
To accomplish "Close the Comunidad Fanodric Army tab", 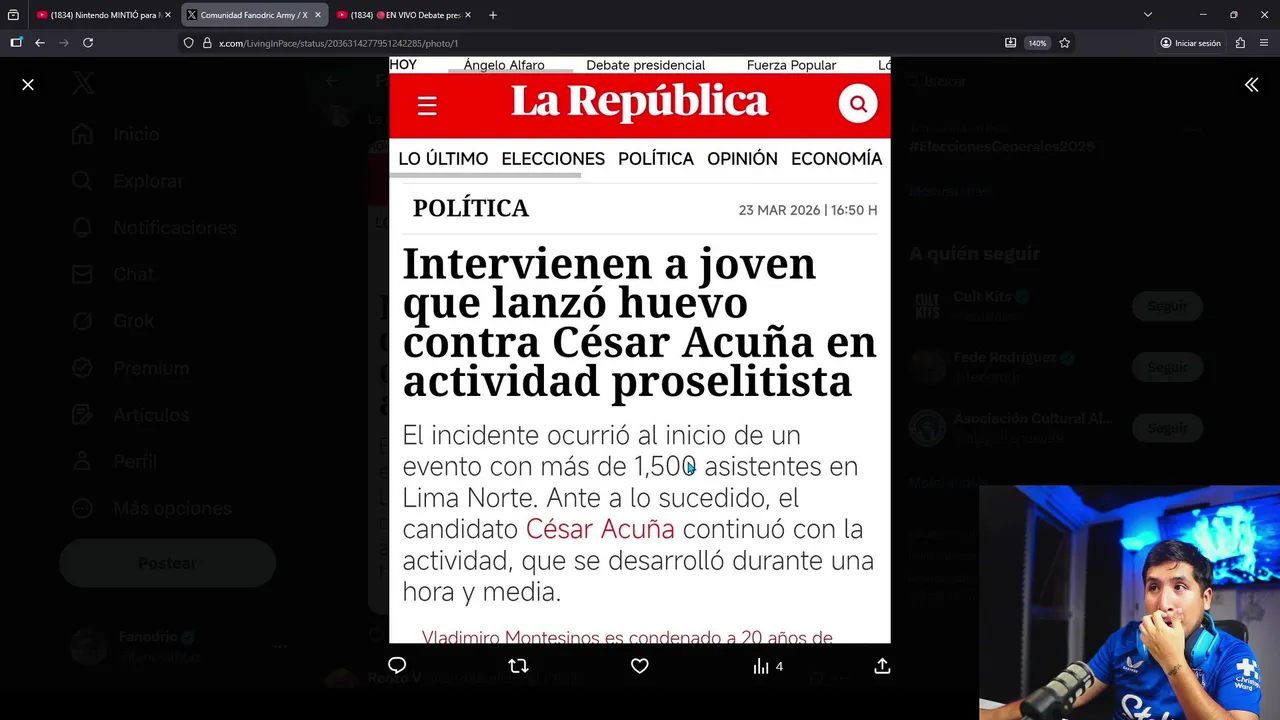I will pyautogui.click(x=318, y=15).
